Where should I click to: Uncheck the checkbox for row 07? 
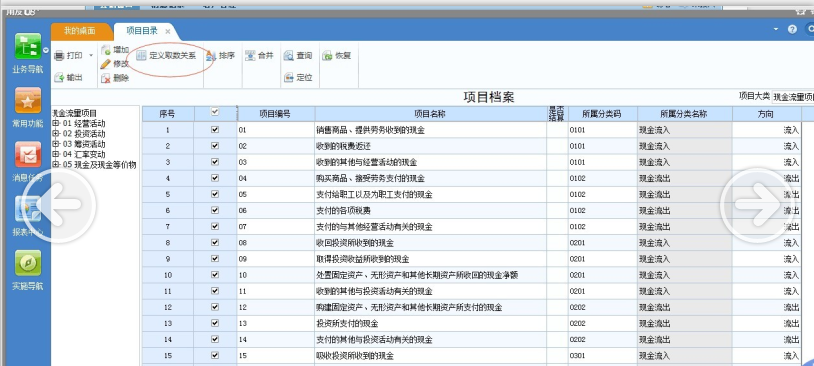click(x=215, y=226)
